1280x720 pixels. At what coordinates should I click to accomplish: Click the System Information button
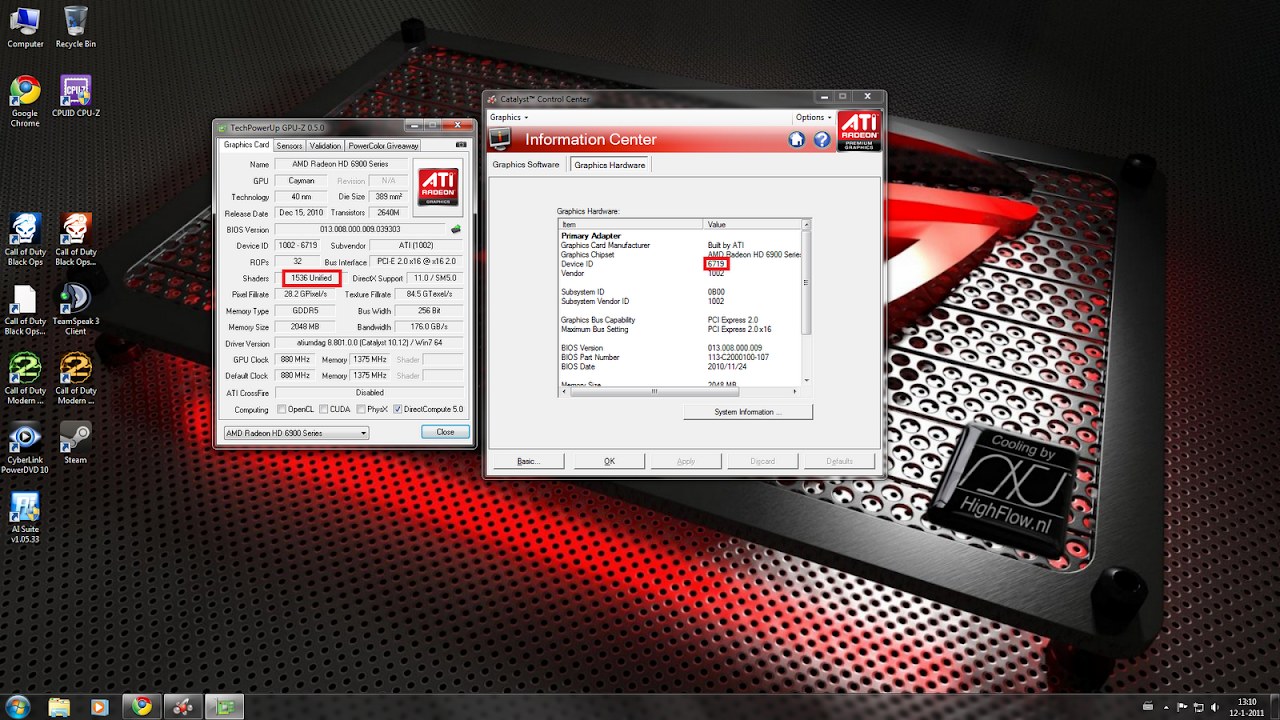click(748, 412)
